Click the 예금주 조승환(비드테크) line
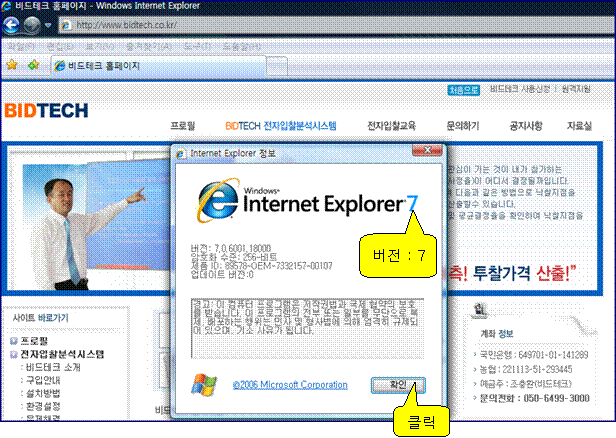 point(526,384)
